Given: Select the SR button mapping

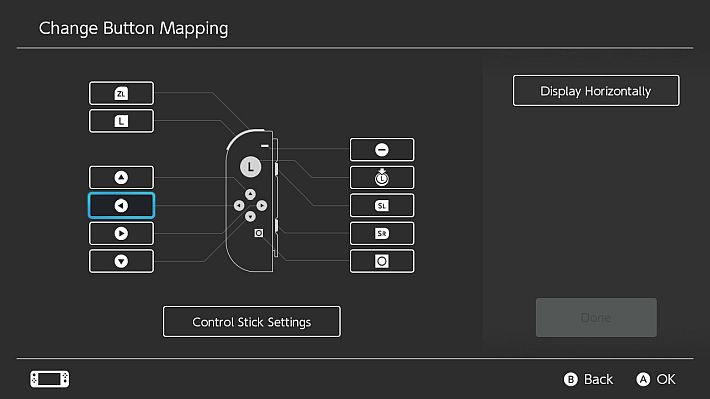Looking at the screenshot, I should click(382, 233).
